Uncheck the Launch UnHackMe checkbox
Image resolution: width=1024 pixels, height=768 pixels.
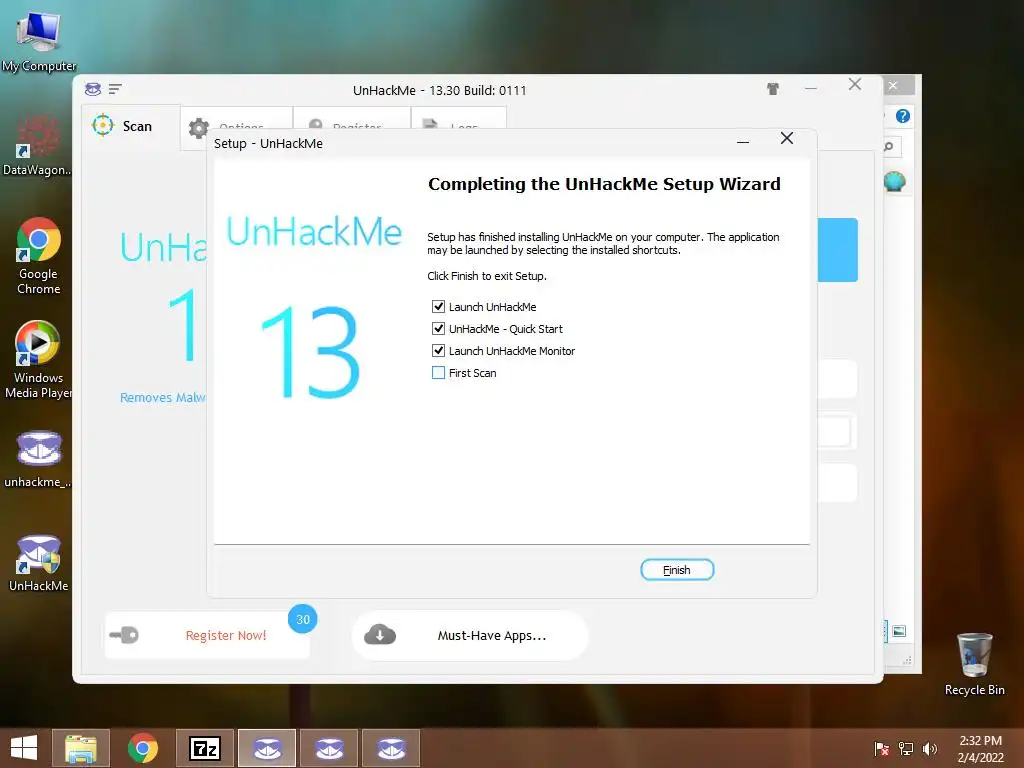(x=438, y=306)
